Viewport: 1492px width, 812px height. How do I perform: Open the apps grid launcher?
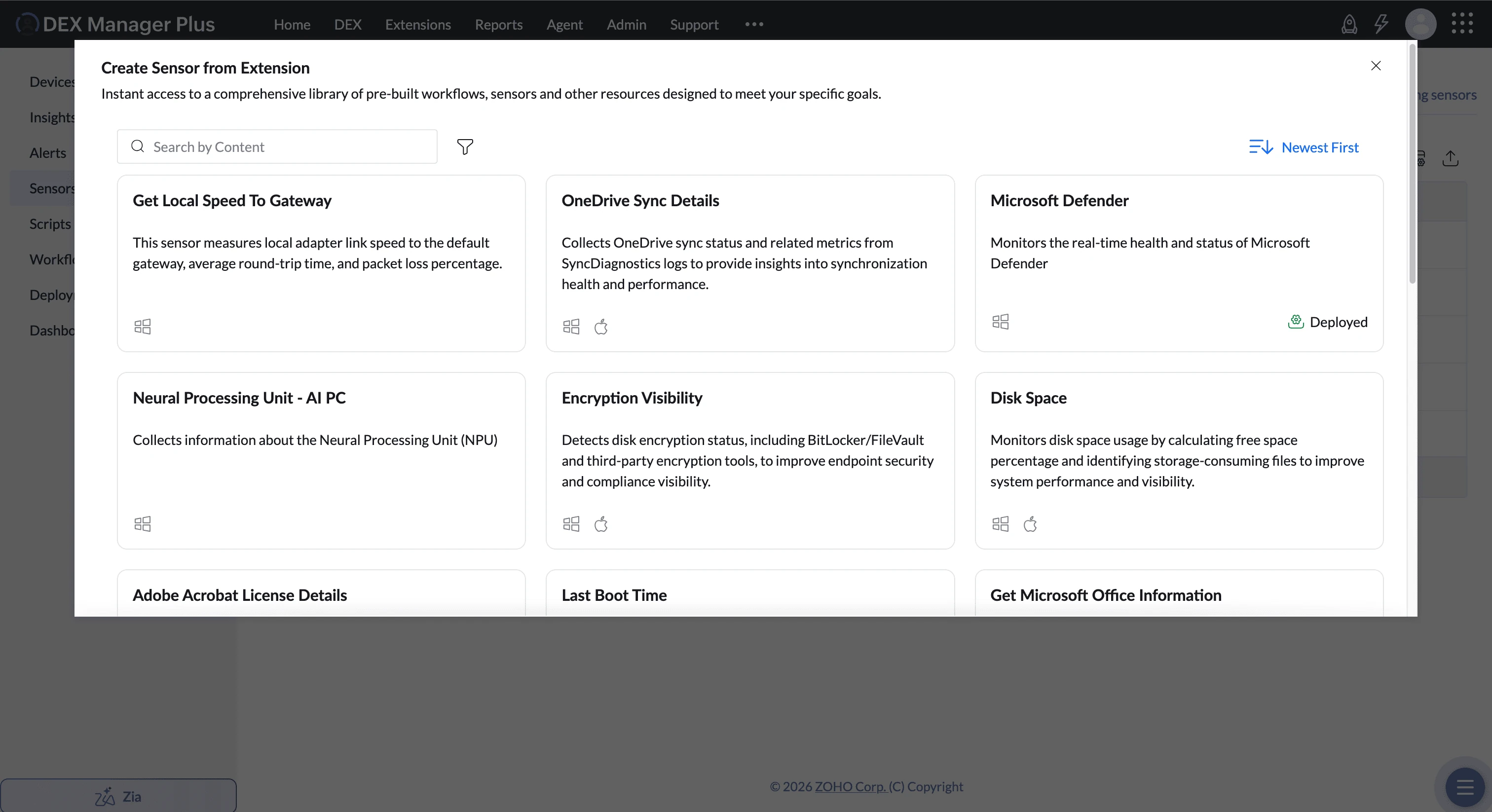[x=1462, y=24]
